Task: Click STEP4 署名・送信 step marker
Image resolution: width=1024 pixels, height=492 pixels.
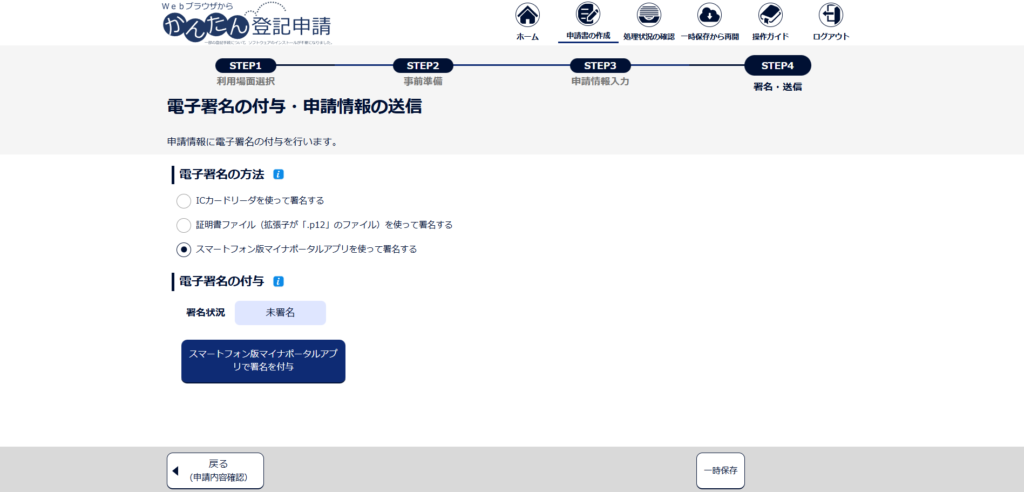Action: pyautogui.click(x=777, y=66)
